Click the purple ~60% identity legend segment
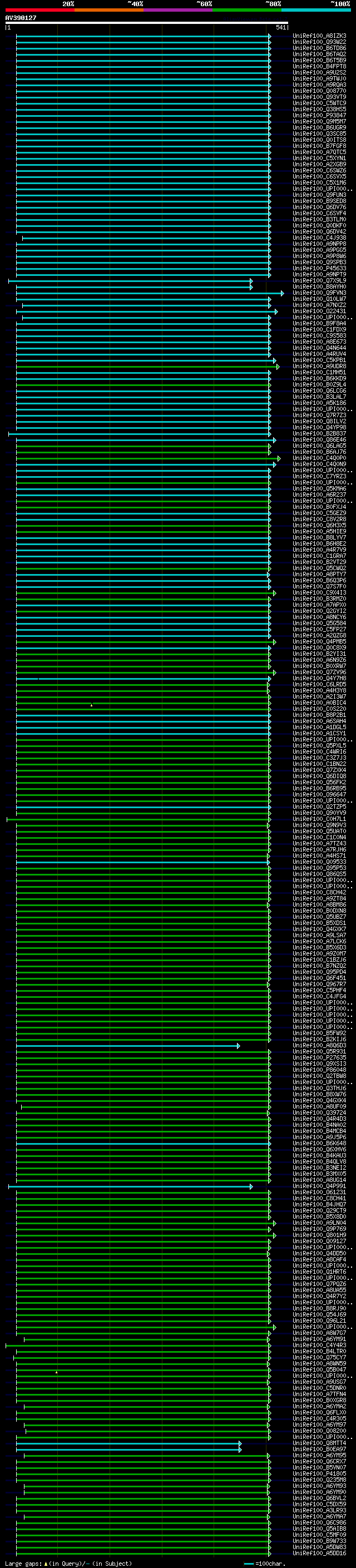This screenshot has height=1568, width=356. 179,10
